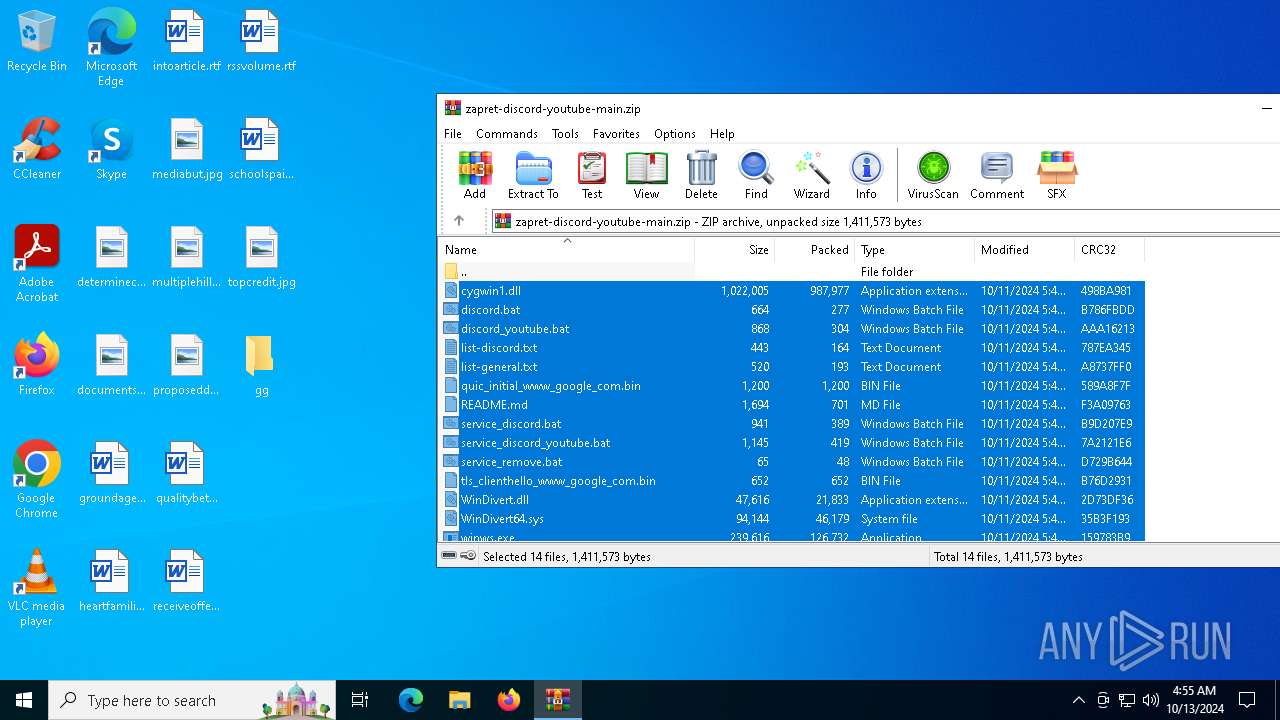Select the Microsoft Edge desktop shortcut
This screenshot has width=1280, height=720.
[111, 48]
